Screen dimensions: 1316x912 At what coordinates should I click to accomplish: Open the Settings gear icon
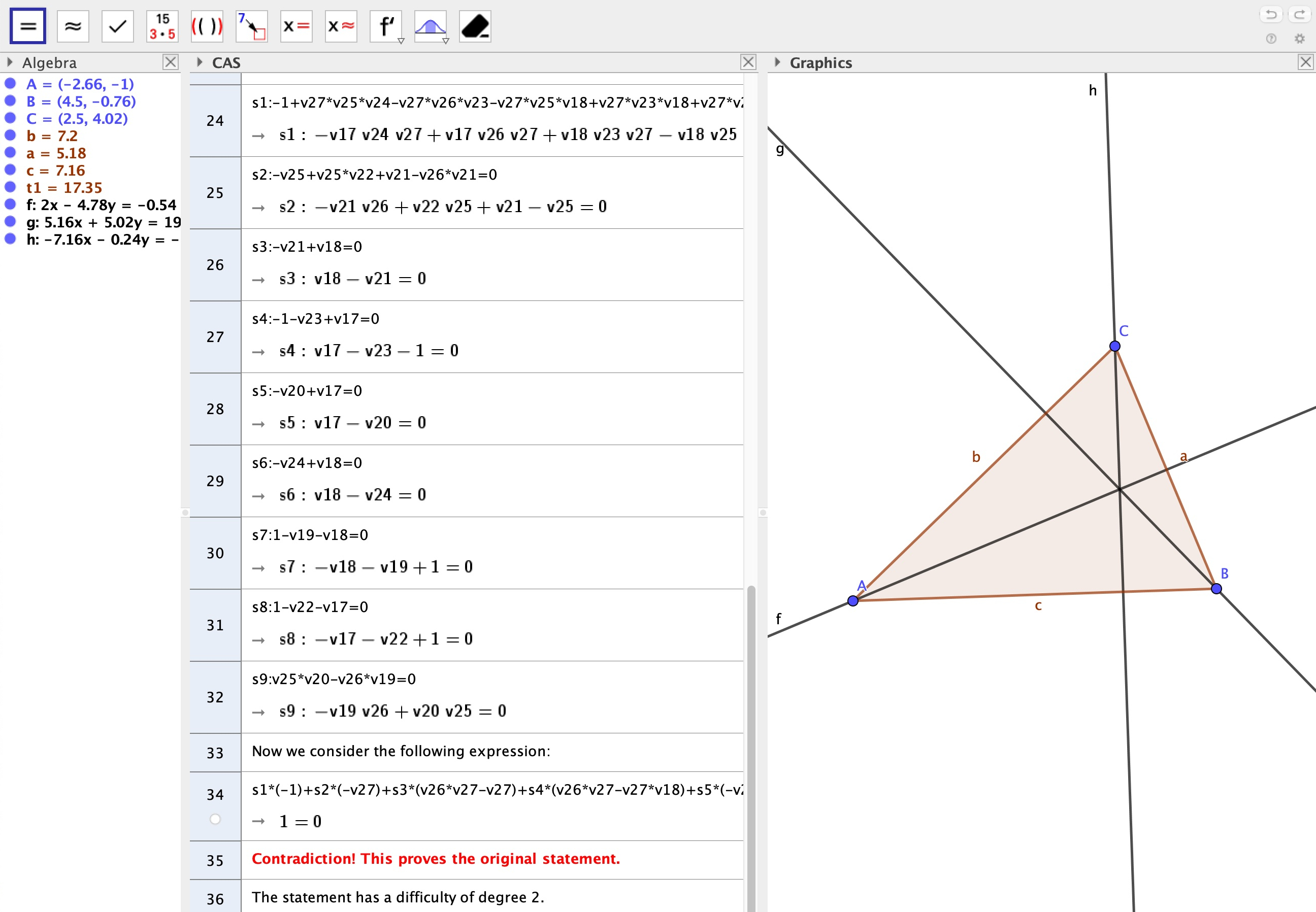tap(1299, 39)
